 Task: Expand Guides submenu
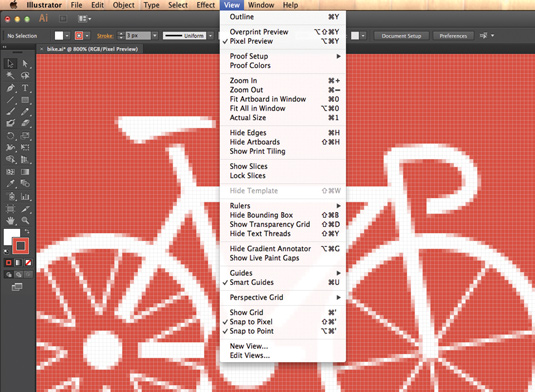tap(283, 273)
